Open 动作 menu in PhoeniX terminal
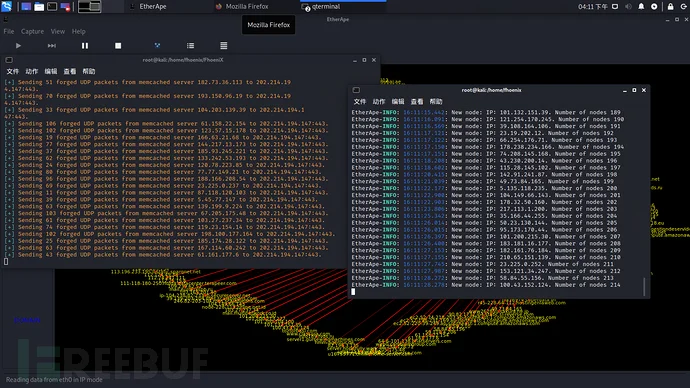This screenshot has height=388, width=690. click(32, 71)
